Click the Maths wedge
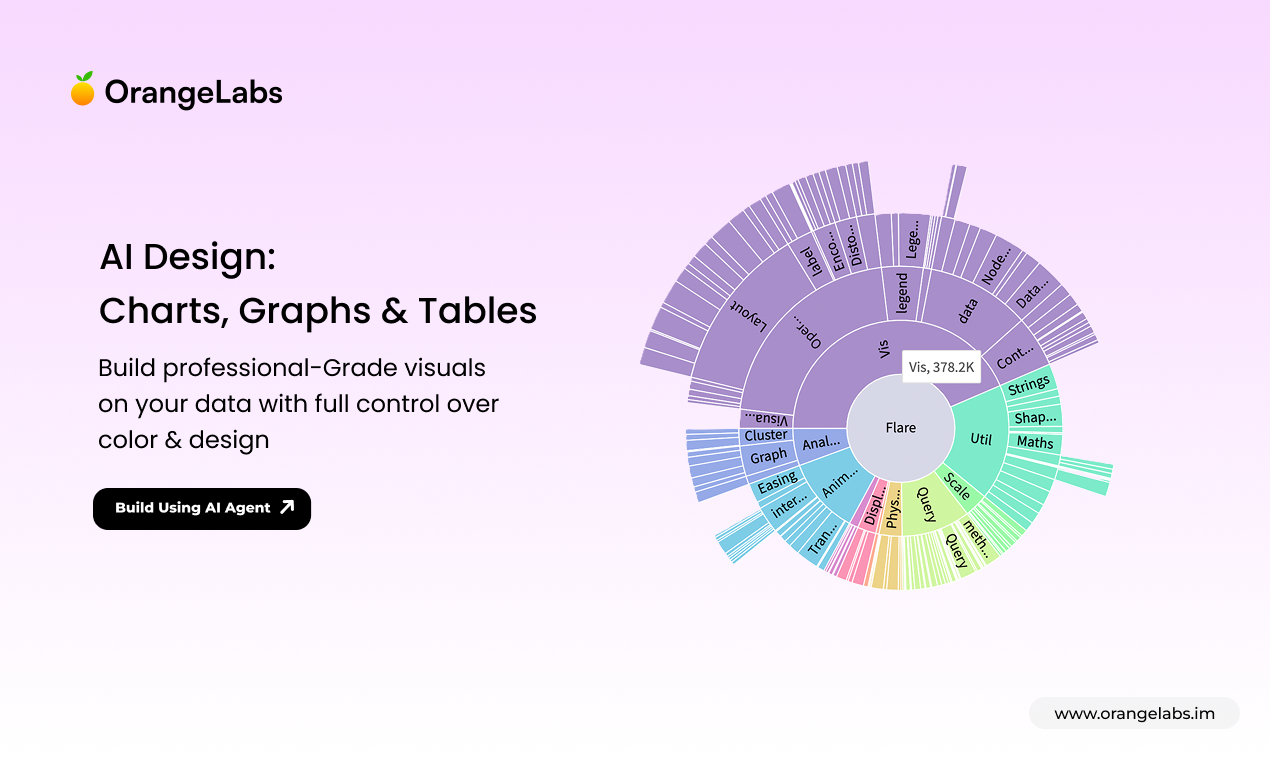 click(x=1034, y=443)
